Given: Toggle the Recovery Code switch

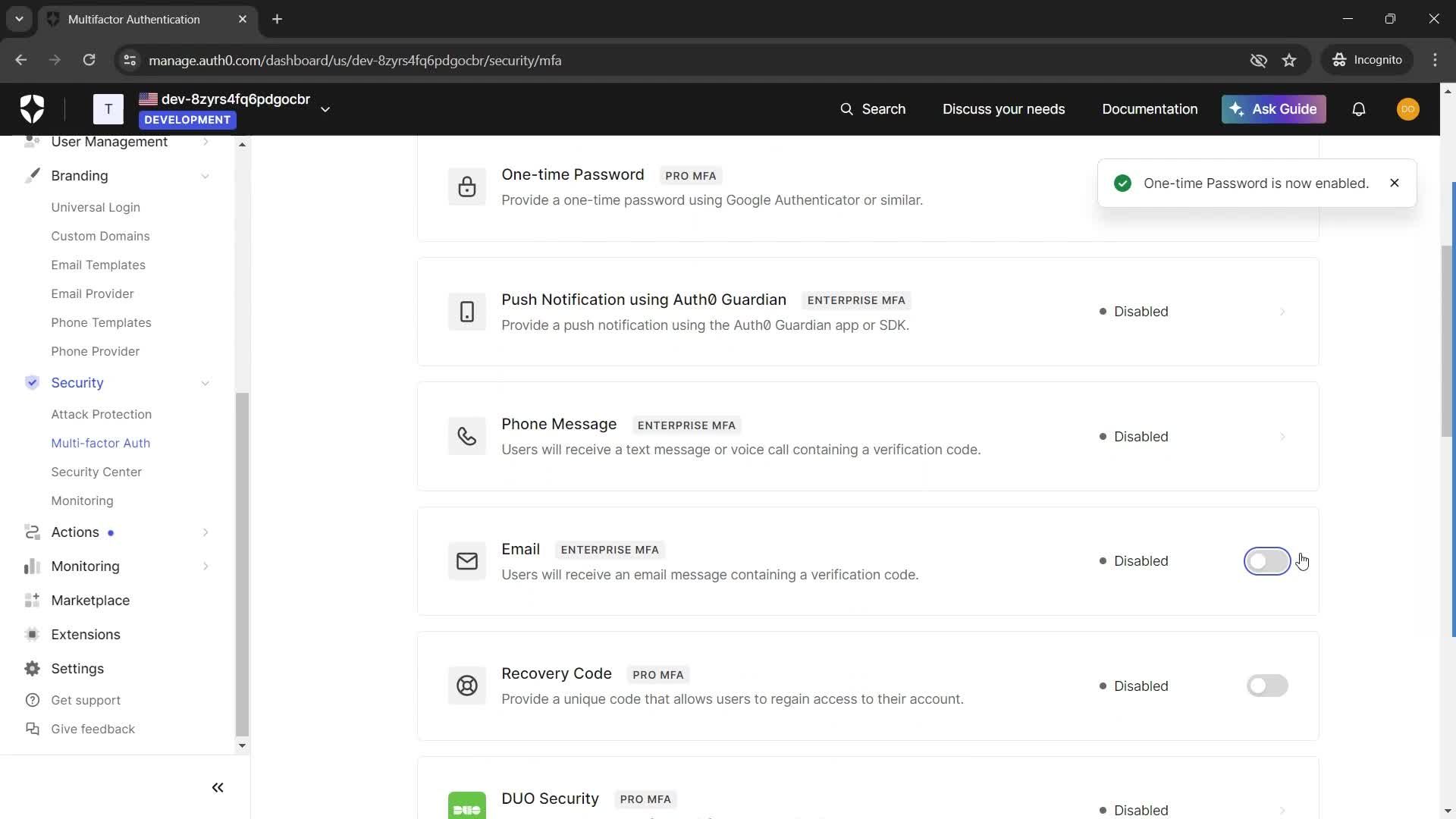Looking at the screenshot, I should point(1267,686).
